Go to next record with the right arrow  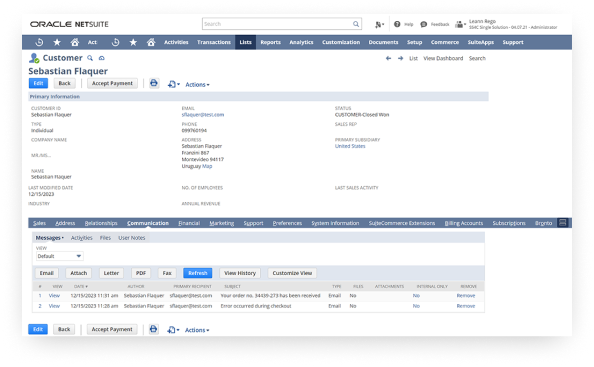click(x=400, y=58)
